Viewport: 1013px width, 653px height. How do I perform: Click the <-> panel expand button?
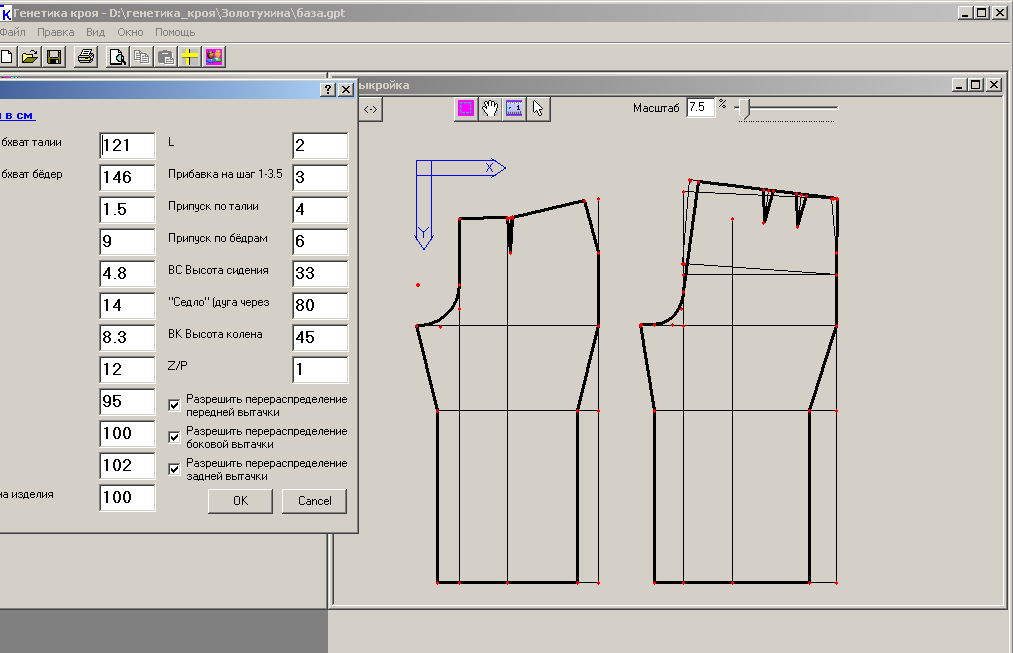pos(370,109)
